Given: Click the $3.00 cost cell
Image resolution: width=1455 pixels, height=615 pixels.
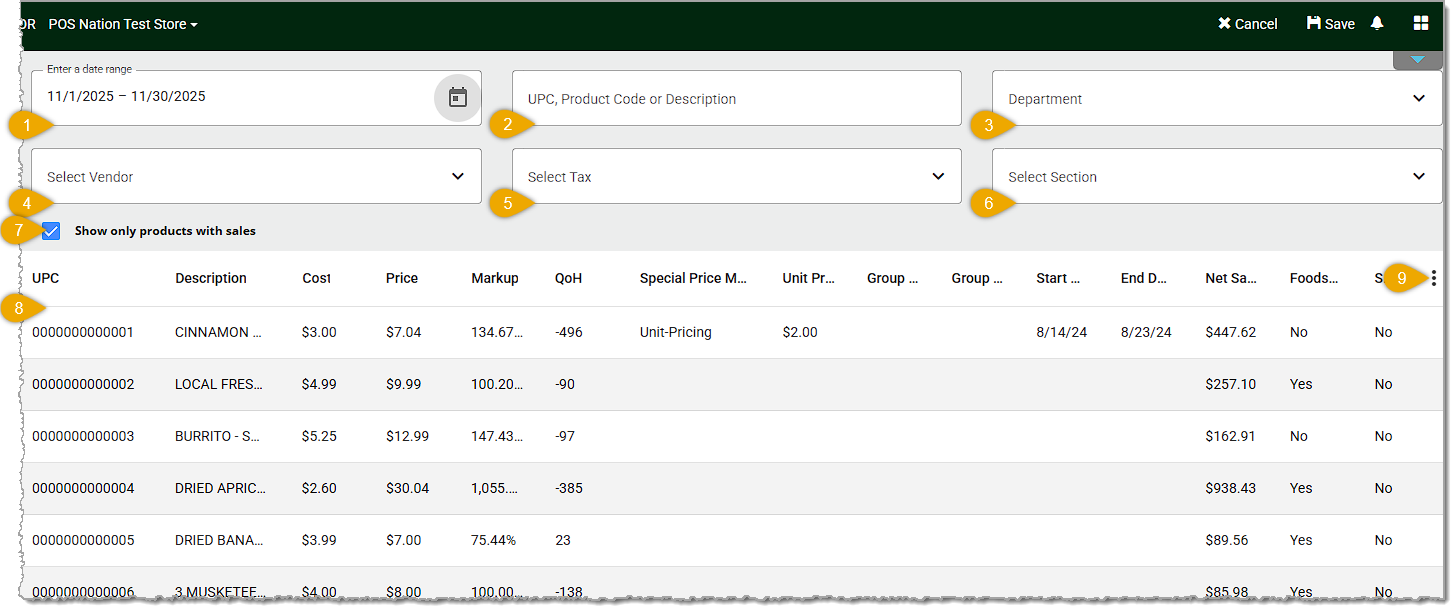Looking at the screenshot, I should 318,332.
